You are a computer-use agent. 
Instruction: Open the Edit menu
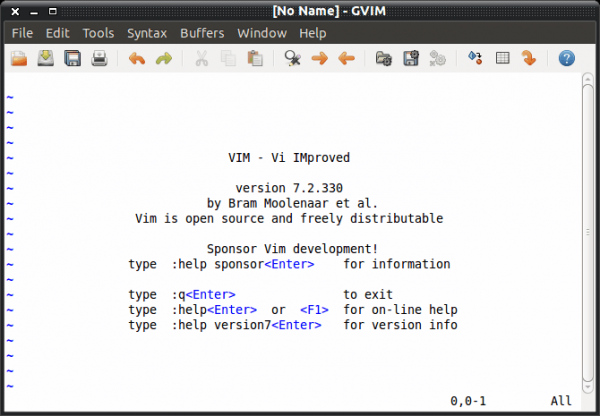pos(57,33)
